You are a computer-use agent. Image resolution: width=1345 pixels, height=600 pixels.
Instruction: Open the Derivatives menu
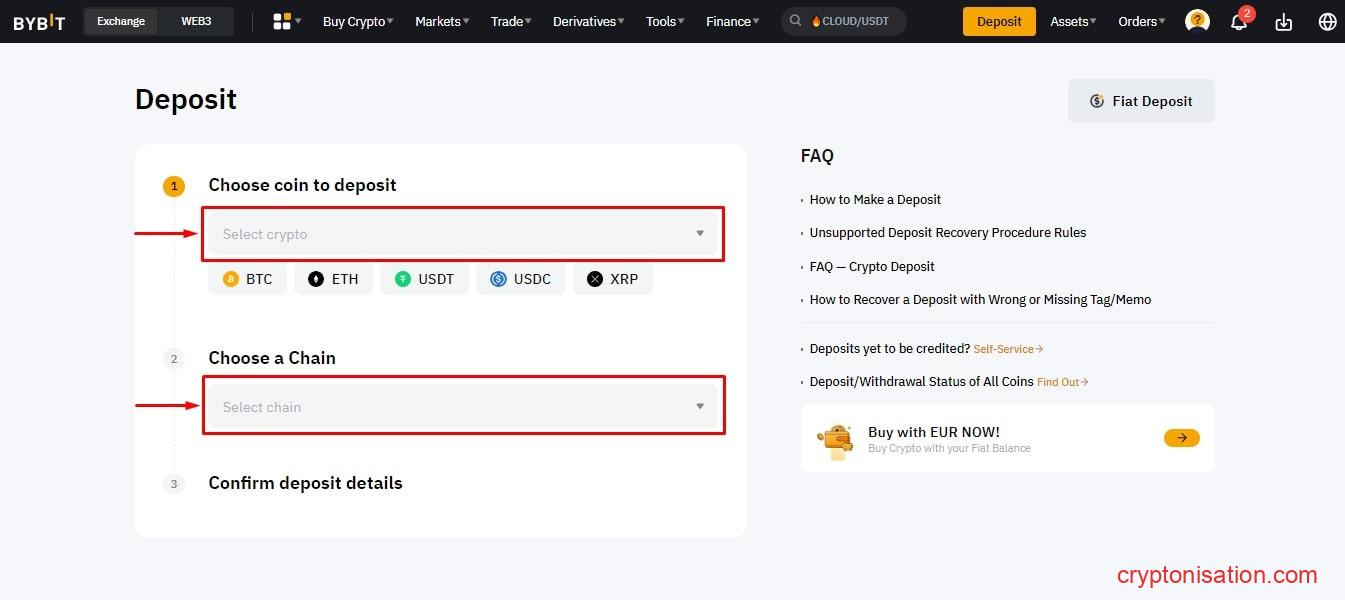(588, 21)
